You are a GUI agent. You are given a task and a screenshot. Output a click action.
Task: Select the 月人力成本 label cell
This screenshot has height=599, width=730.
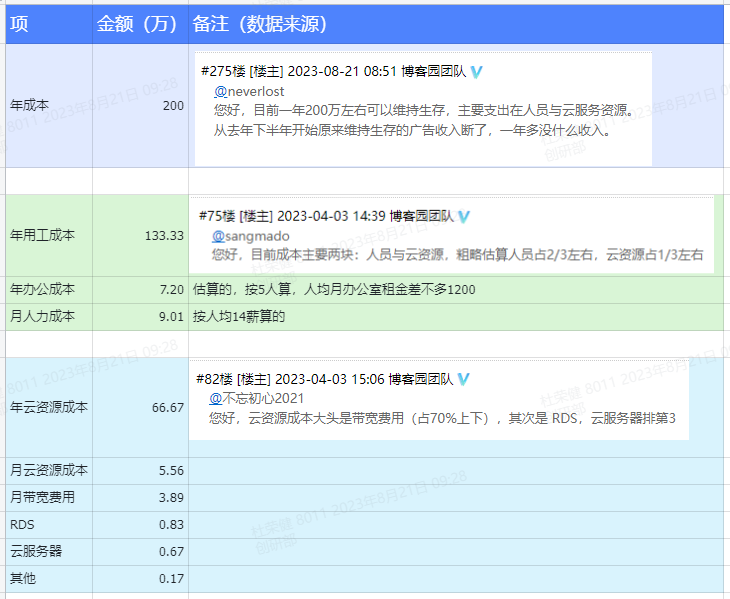tap(49, 317)
